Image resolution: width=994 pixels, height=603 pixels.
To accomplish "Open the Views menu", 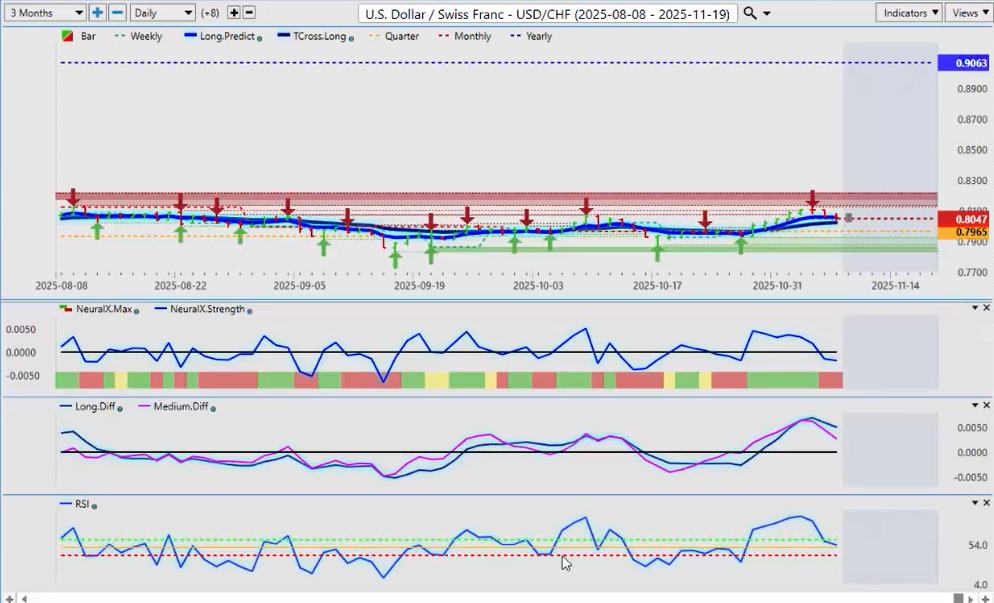I will [969, 13].
